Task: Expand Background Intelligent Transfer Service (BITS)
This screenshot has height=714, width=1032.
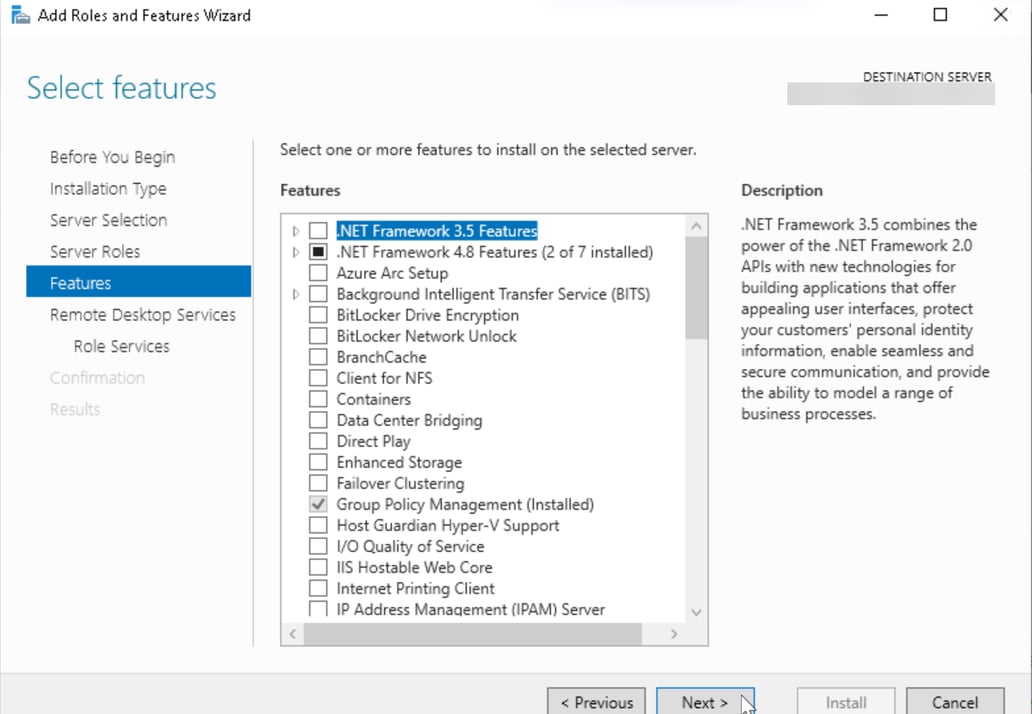Action: point(295,293)
